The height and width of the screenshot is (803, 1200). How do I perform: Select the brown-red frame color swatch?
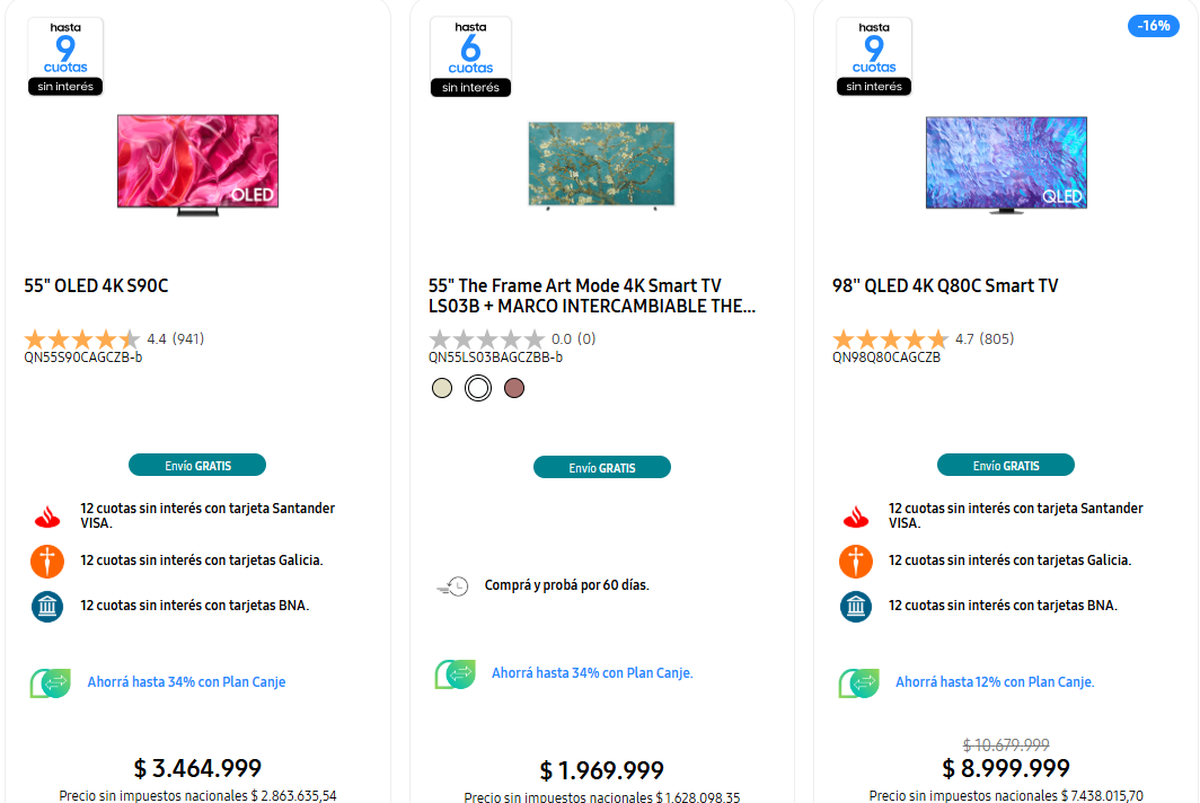(x=514, y=388)
